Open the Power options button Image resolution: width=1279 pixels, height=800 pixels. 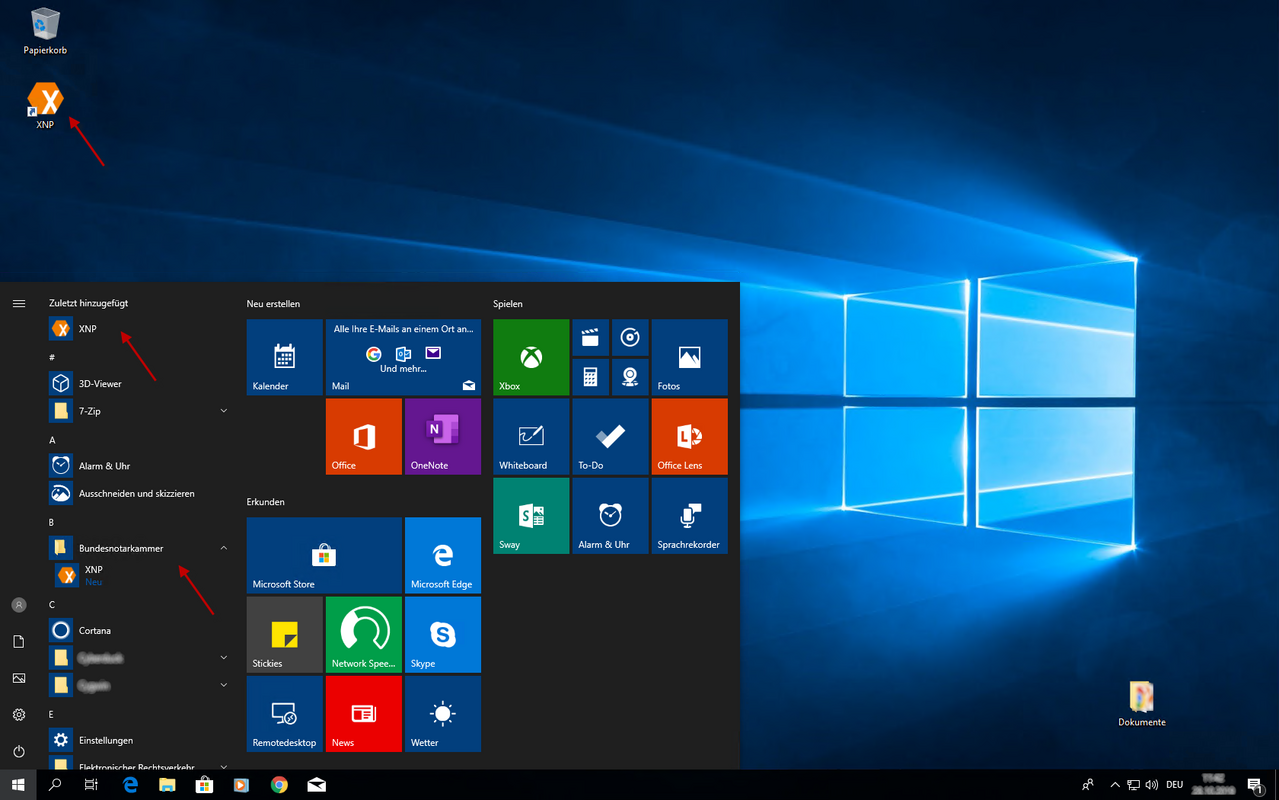point(19,751)
